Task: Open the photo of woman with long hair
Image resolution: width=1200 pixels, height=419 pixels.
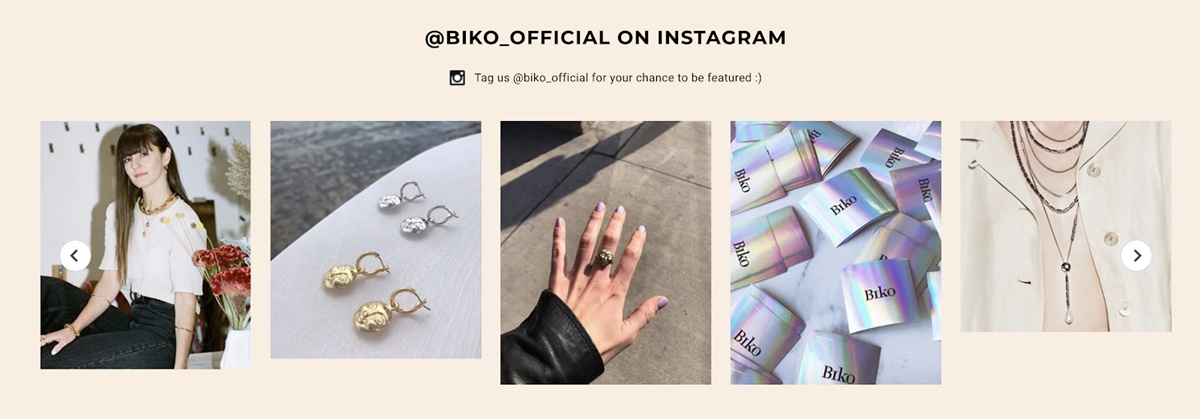Action: (x=145, y=245)
